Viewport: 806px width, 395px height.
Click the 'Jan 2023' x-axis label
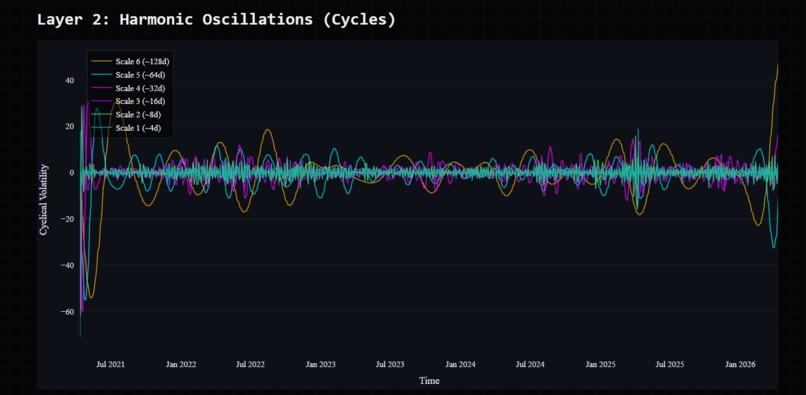320,364
